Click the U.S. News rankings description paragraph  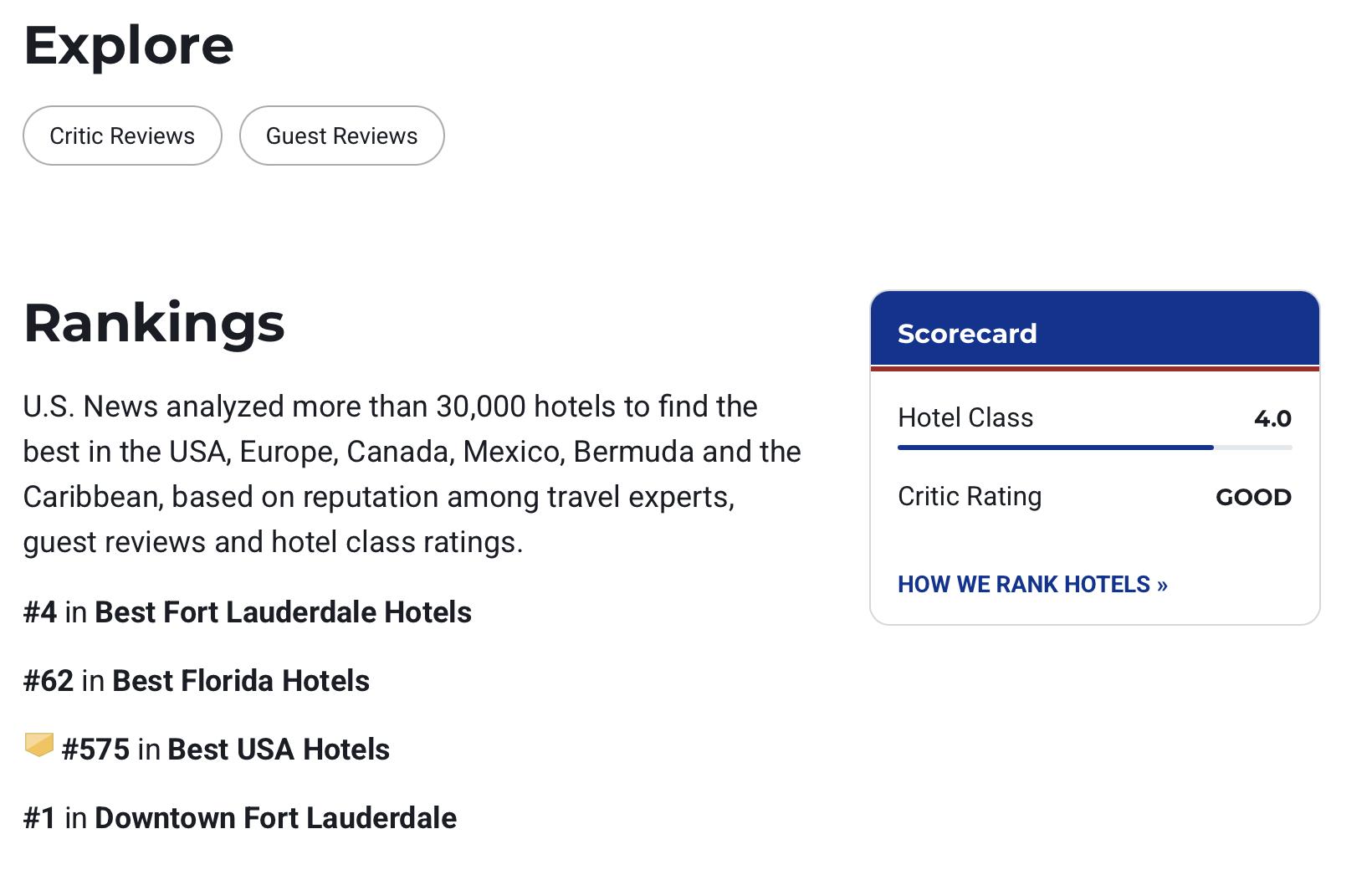(412, 473)
